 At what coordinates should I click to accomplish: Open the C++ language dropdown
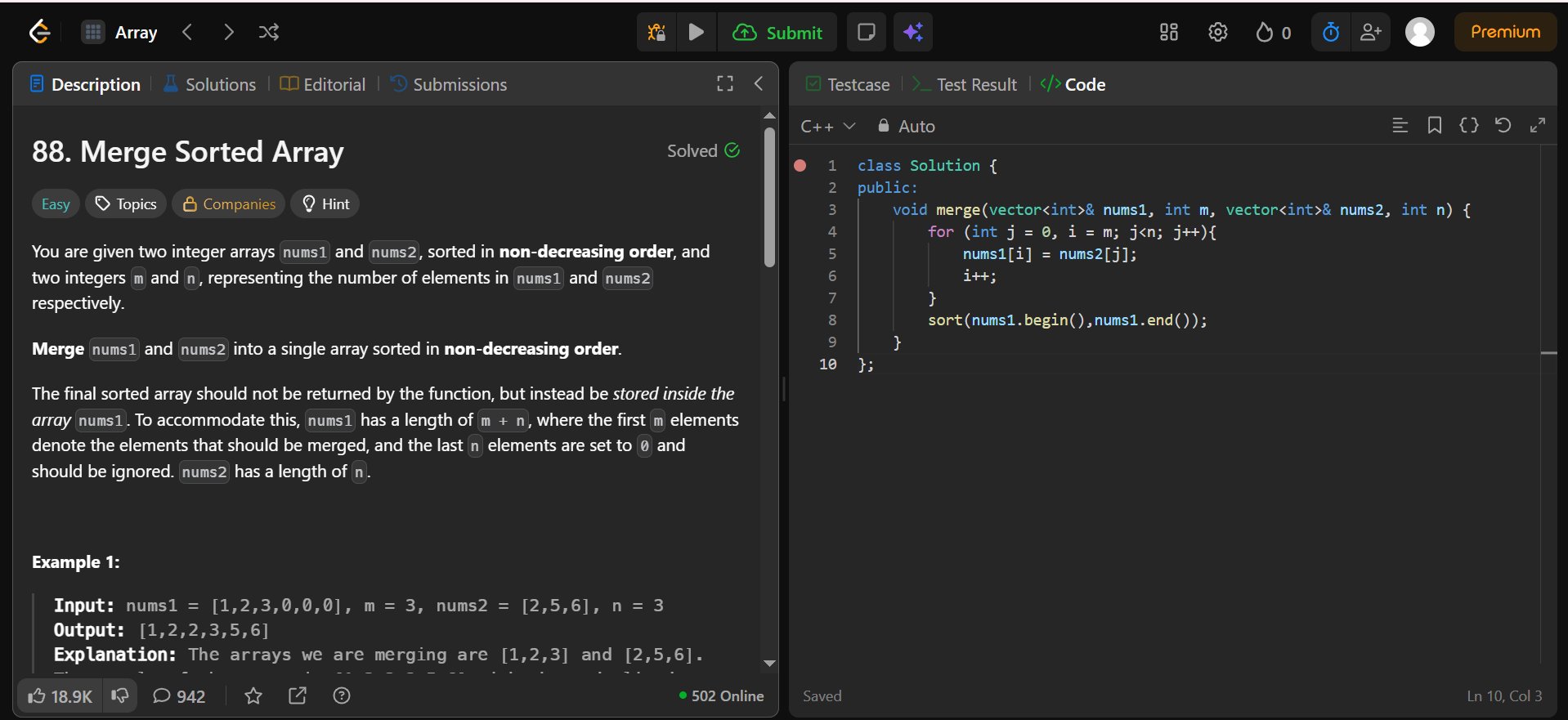coord(827,126)
